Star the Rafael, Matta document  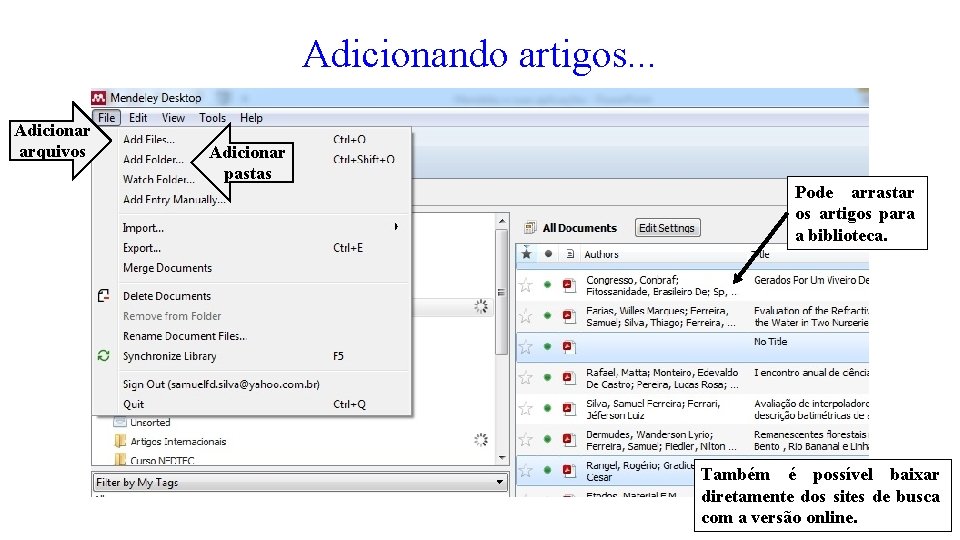pos(525,377)
